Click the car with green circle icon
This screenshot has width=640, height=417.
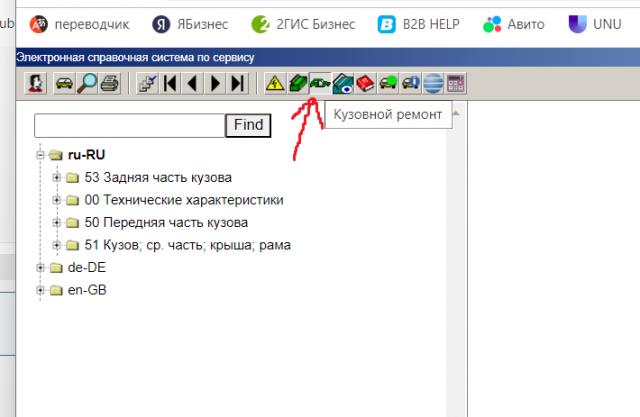pos(388,83)
